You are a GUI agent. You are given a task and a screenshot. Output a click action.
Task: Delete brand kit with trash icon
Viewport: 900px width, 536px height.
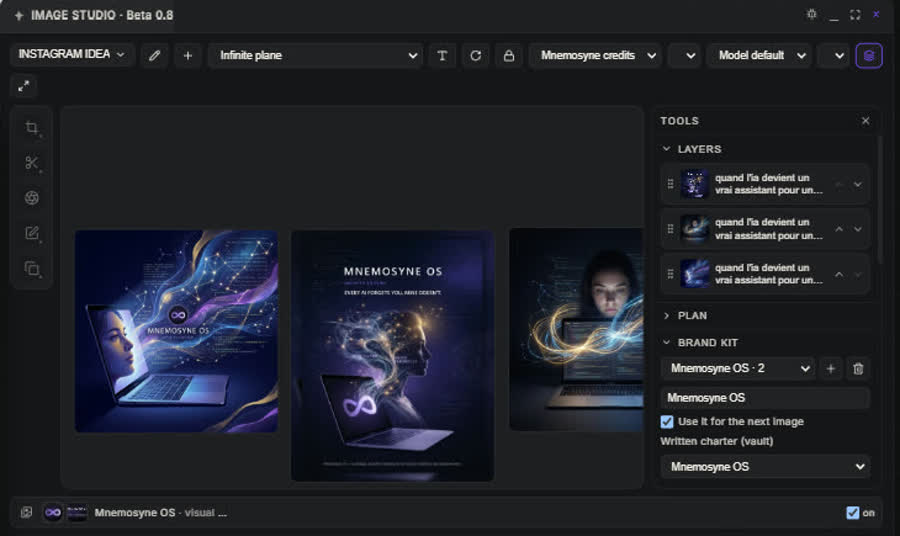[x=858, y=368]
